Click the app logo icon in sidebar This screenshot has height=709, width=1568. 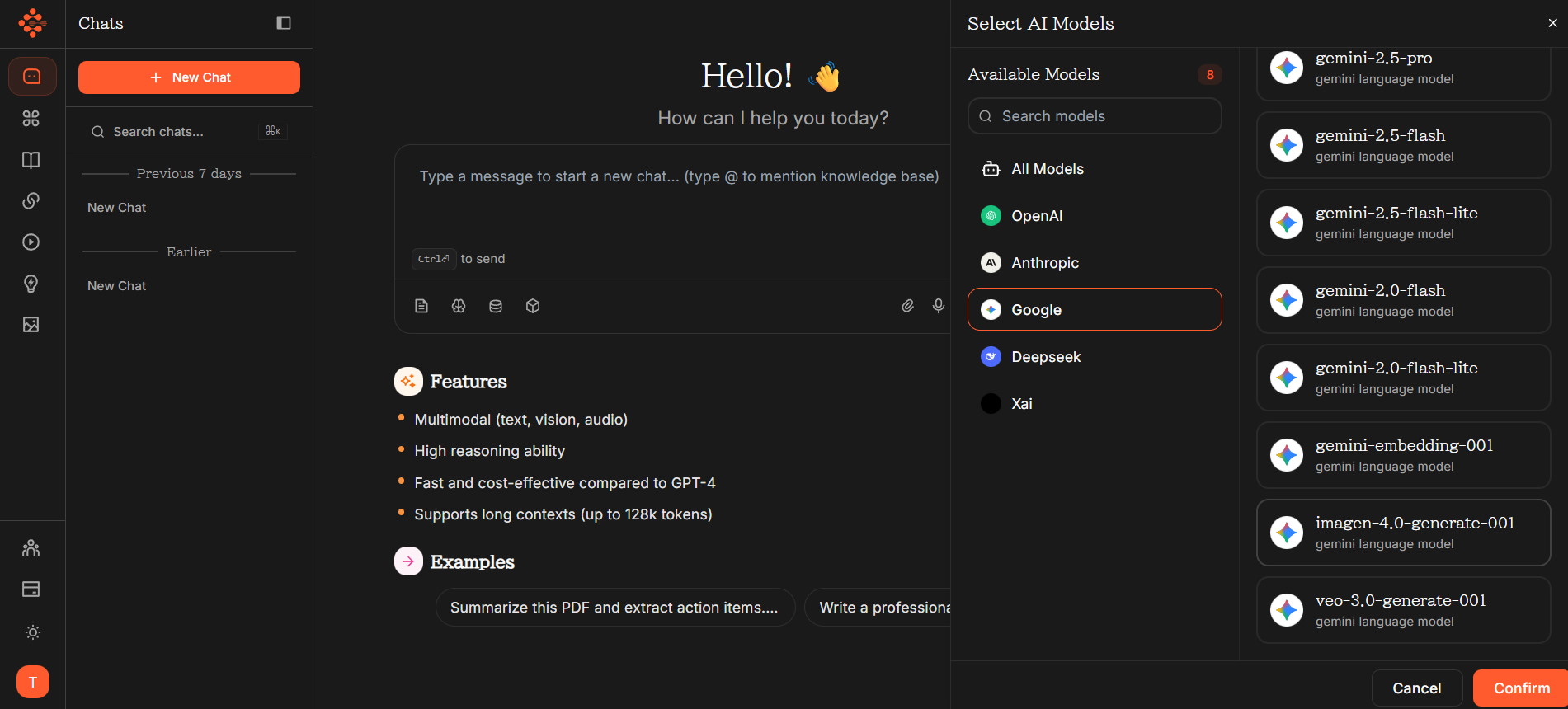tap(32, 23)
